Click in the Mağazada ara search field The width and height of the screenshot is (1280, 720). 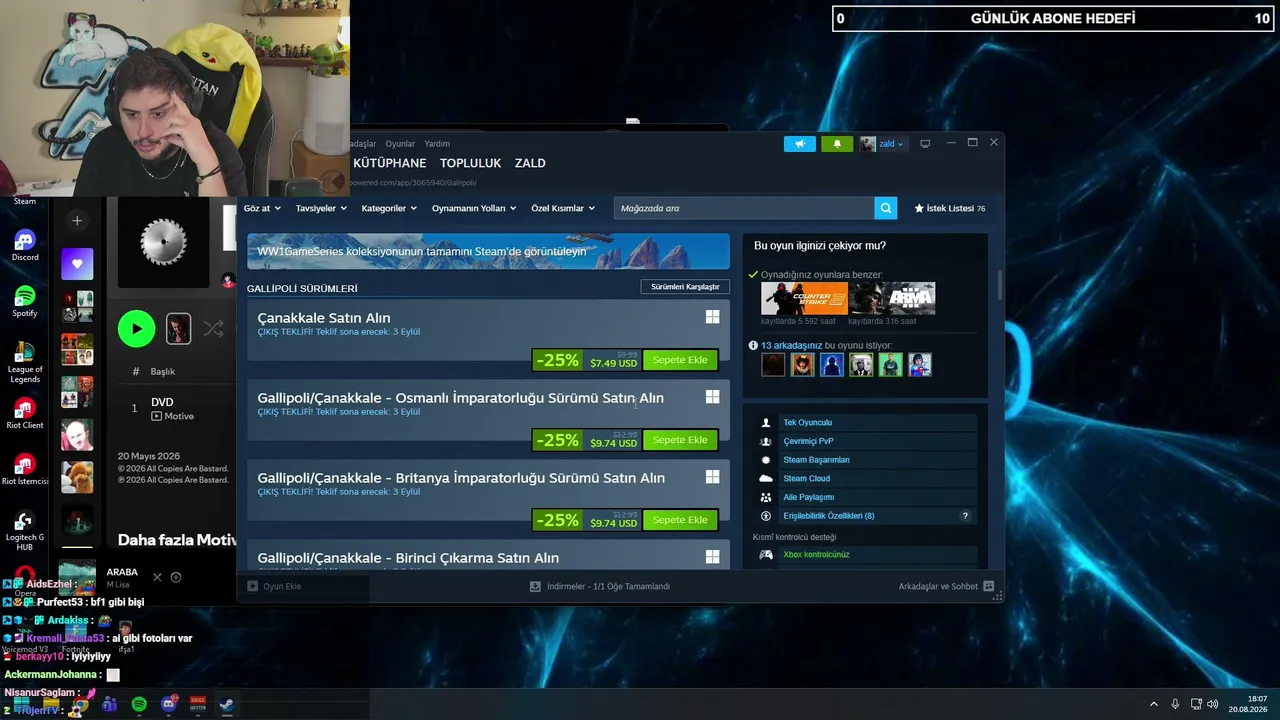[744, 208]
